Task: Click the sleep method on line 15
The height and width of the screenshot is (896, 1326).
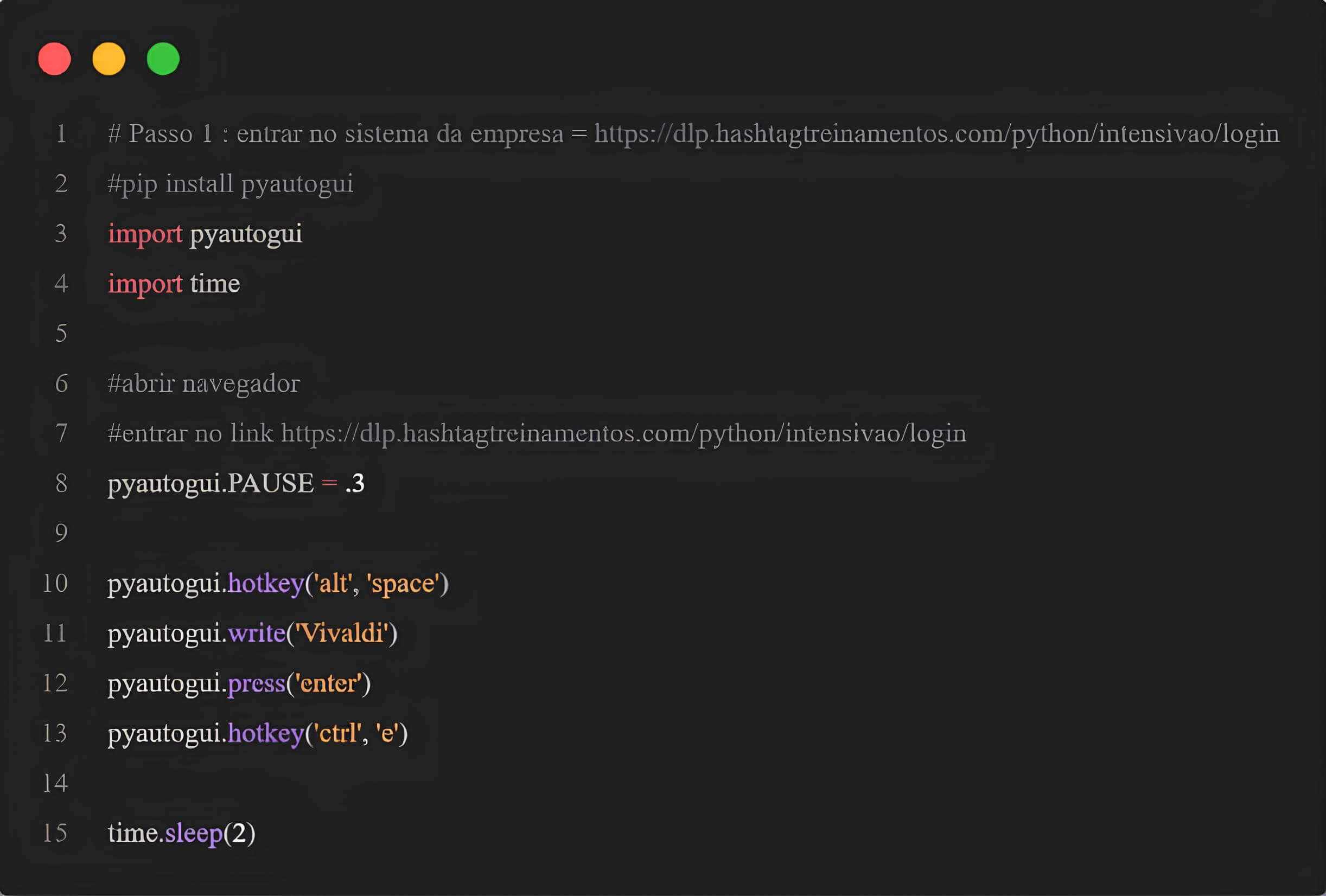Action: (x=194, y=833)
